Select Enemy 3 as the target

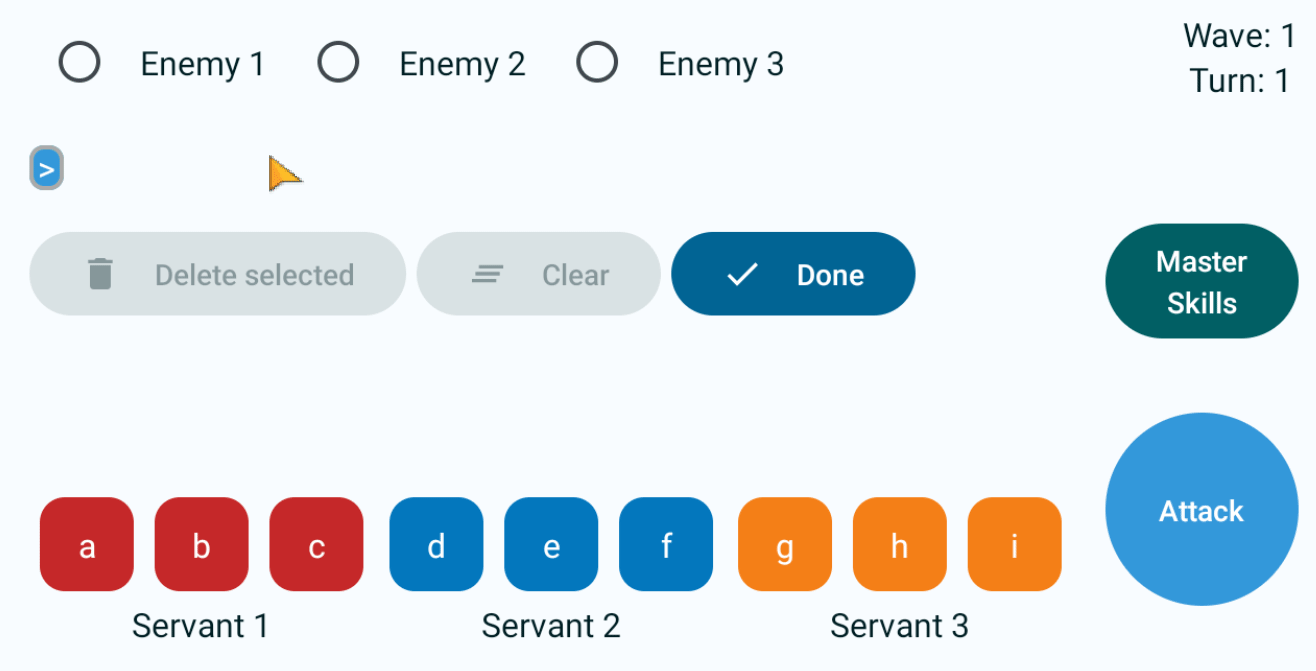pos(597,62)
